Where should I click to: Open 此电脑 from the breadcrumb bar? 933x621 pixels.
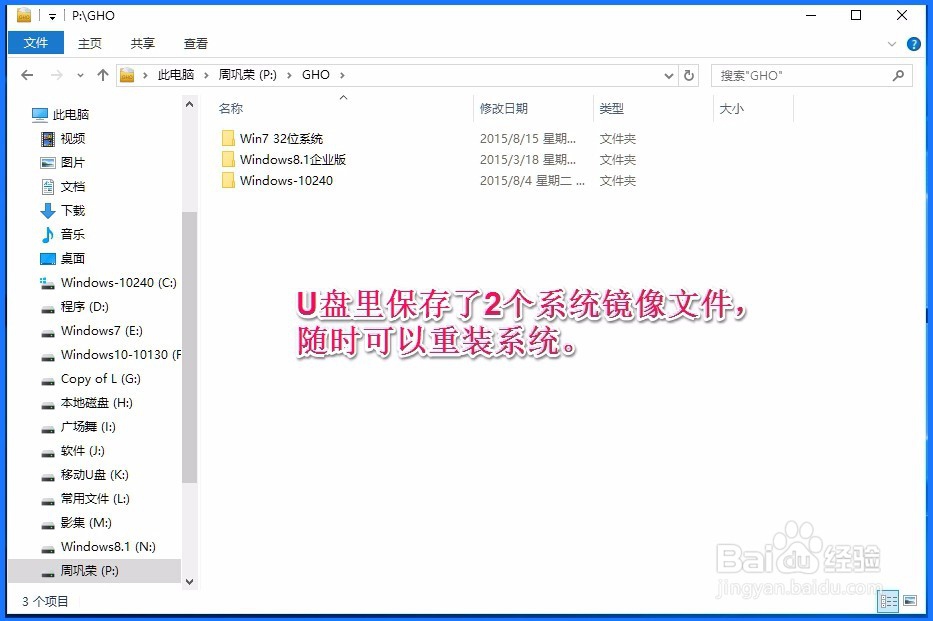178,74
